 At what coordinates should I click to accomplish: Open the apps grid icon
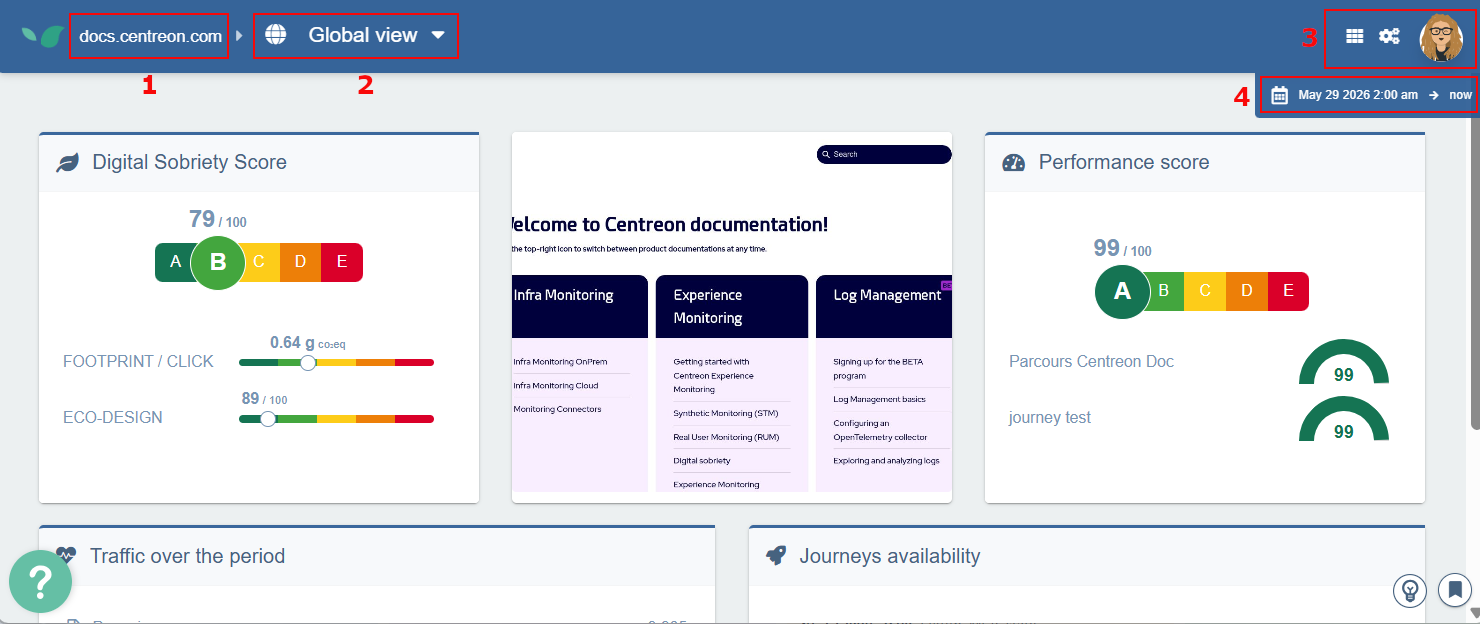(x=1354, y=36)
